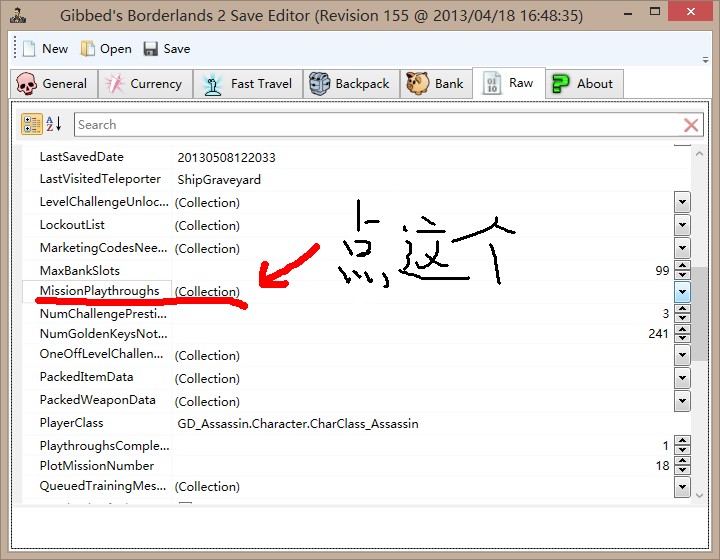
Task: Expand MarketingCodesNeeded collection dropdown
Action: click(682, 248)
